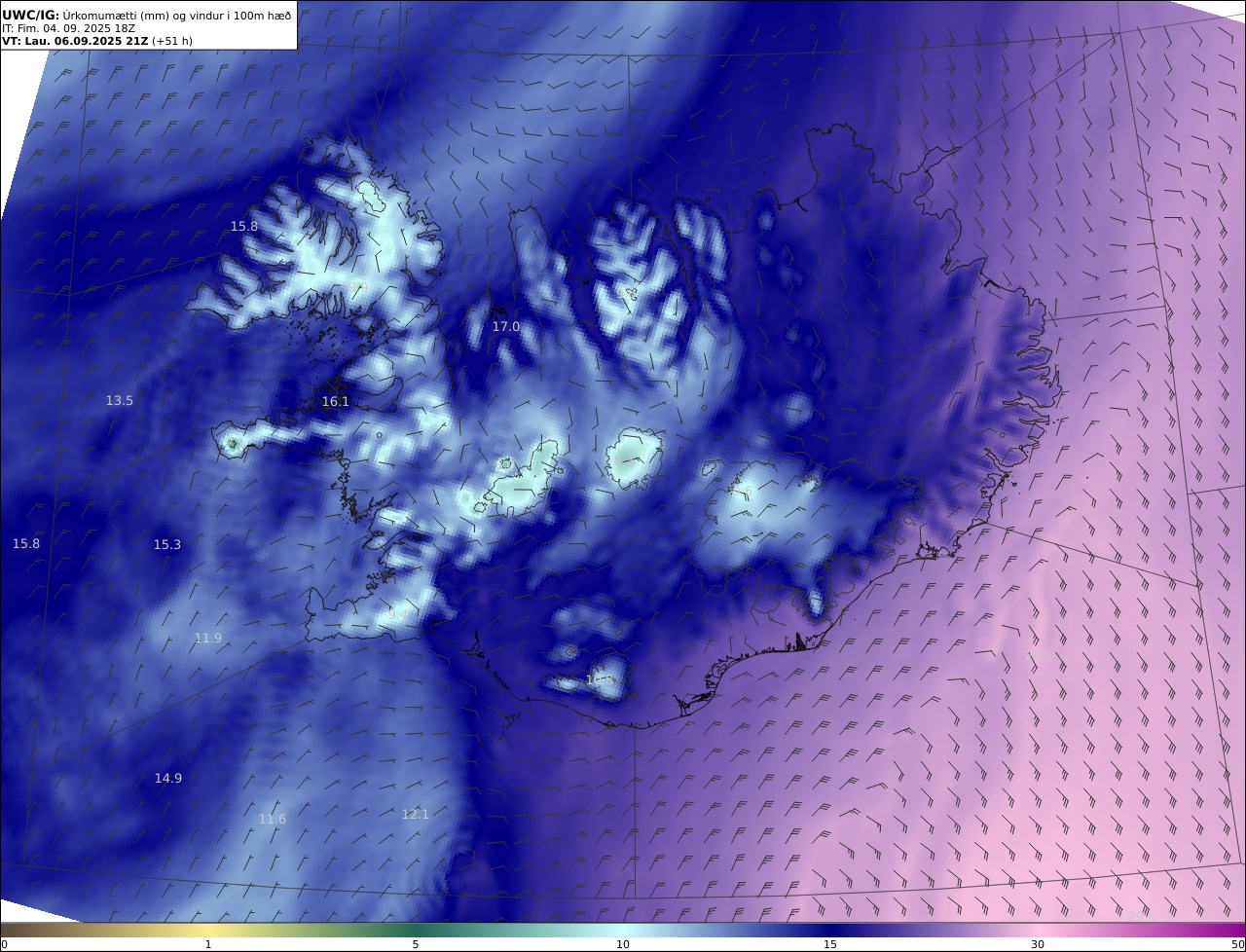Click the 11.9 value label on the map
1246x952 pixels.
pyautogui.click(x=208, y=639)
